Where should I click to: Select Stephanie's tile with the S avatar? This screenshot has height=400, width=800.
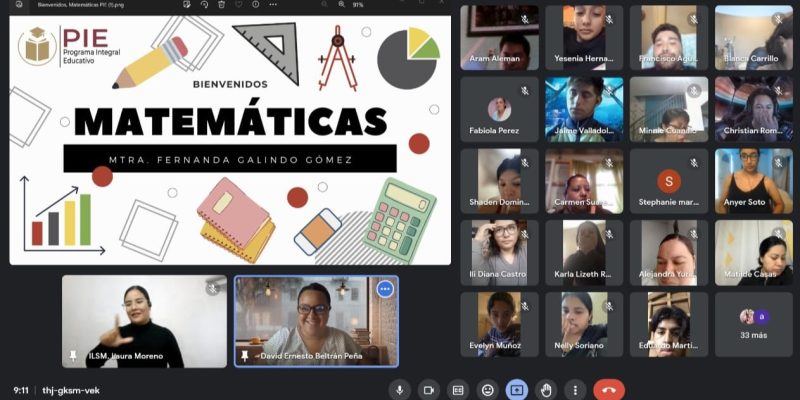tap(668, 181)
